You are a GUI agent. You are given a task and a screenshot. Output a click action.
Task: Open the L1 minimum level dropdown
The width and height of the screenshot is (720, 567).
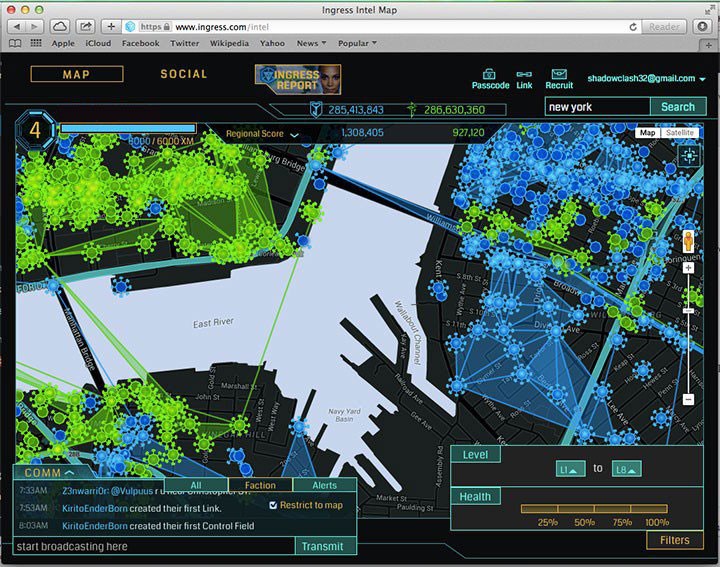coord(570,469)
